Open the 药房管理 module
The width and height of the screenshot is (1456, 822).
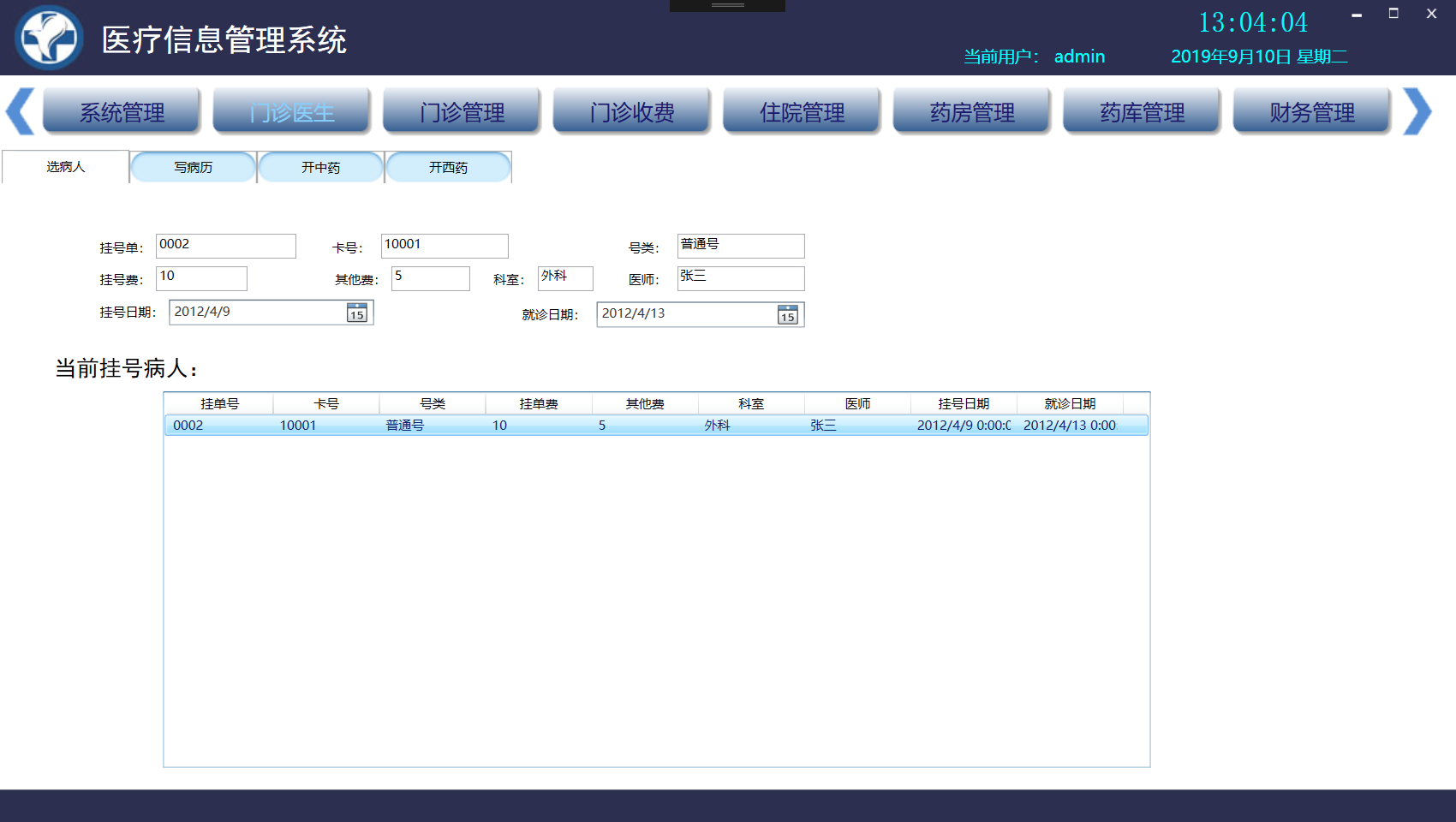(972, 111)
